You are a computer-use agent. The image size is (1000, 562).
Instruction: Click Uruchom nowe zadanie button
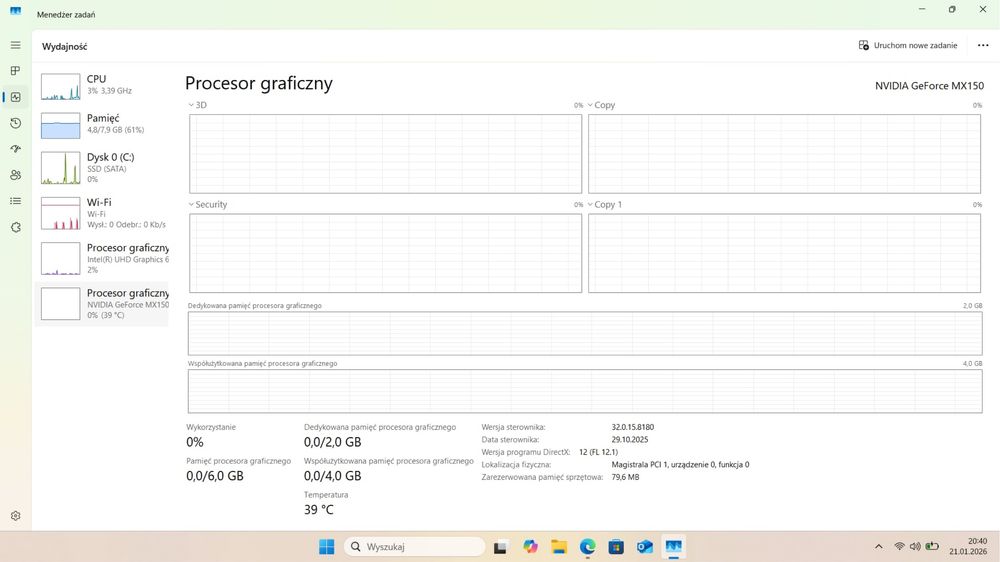[908, 45]
